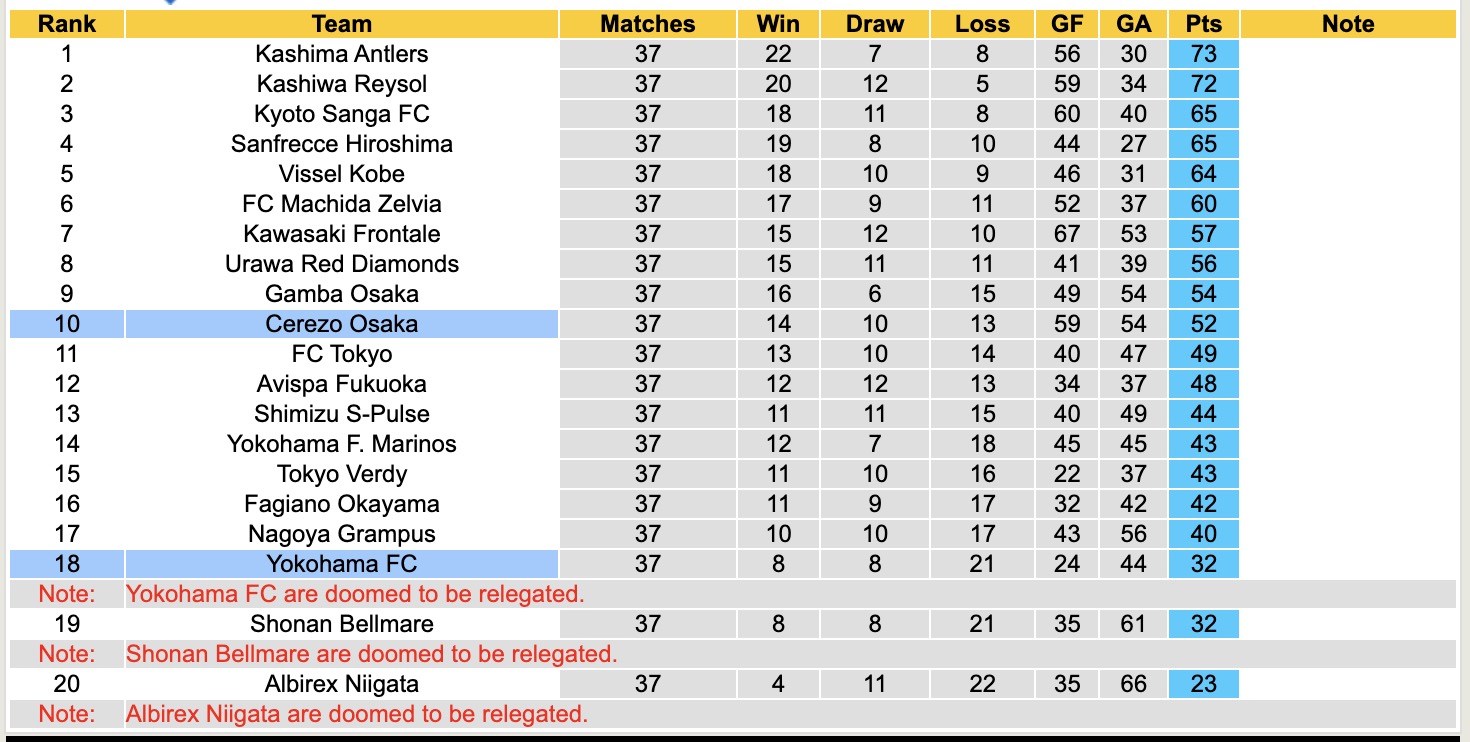Click the Team column header
This screenshot has width=1470, height=742.
pyautogui.click(x=341, y=24)
